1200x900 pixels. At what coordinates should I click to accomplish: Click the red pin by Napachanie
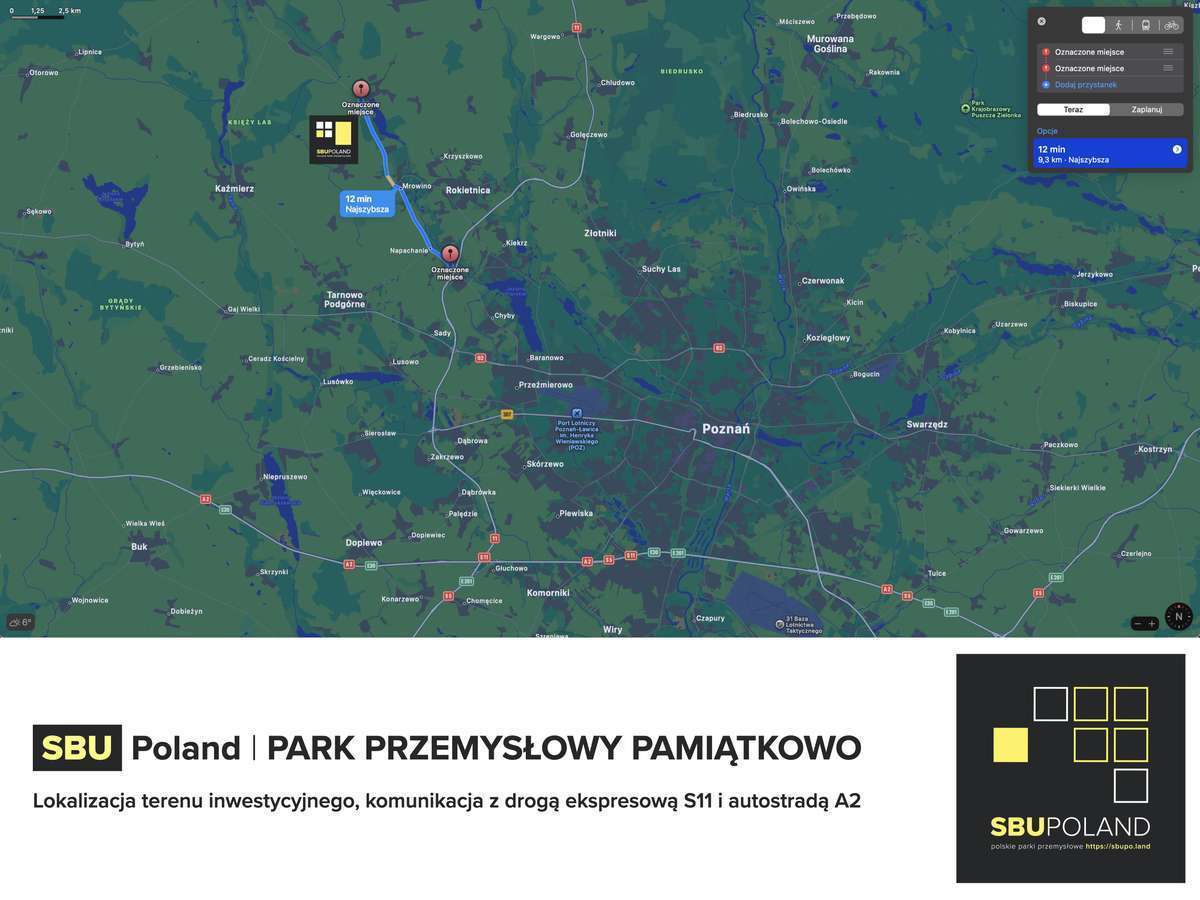point(450,254)
